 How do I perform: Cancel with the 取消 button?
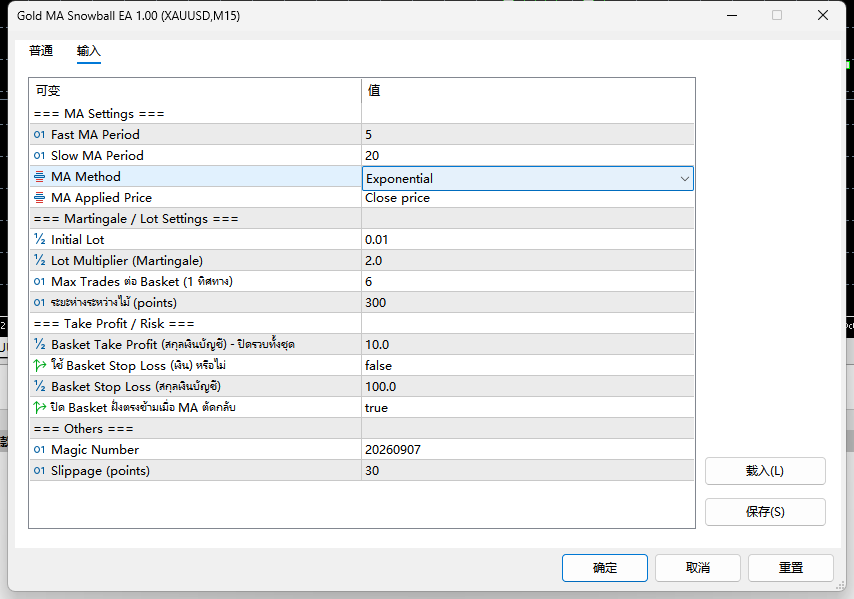[x=698, y=568]
